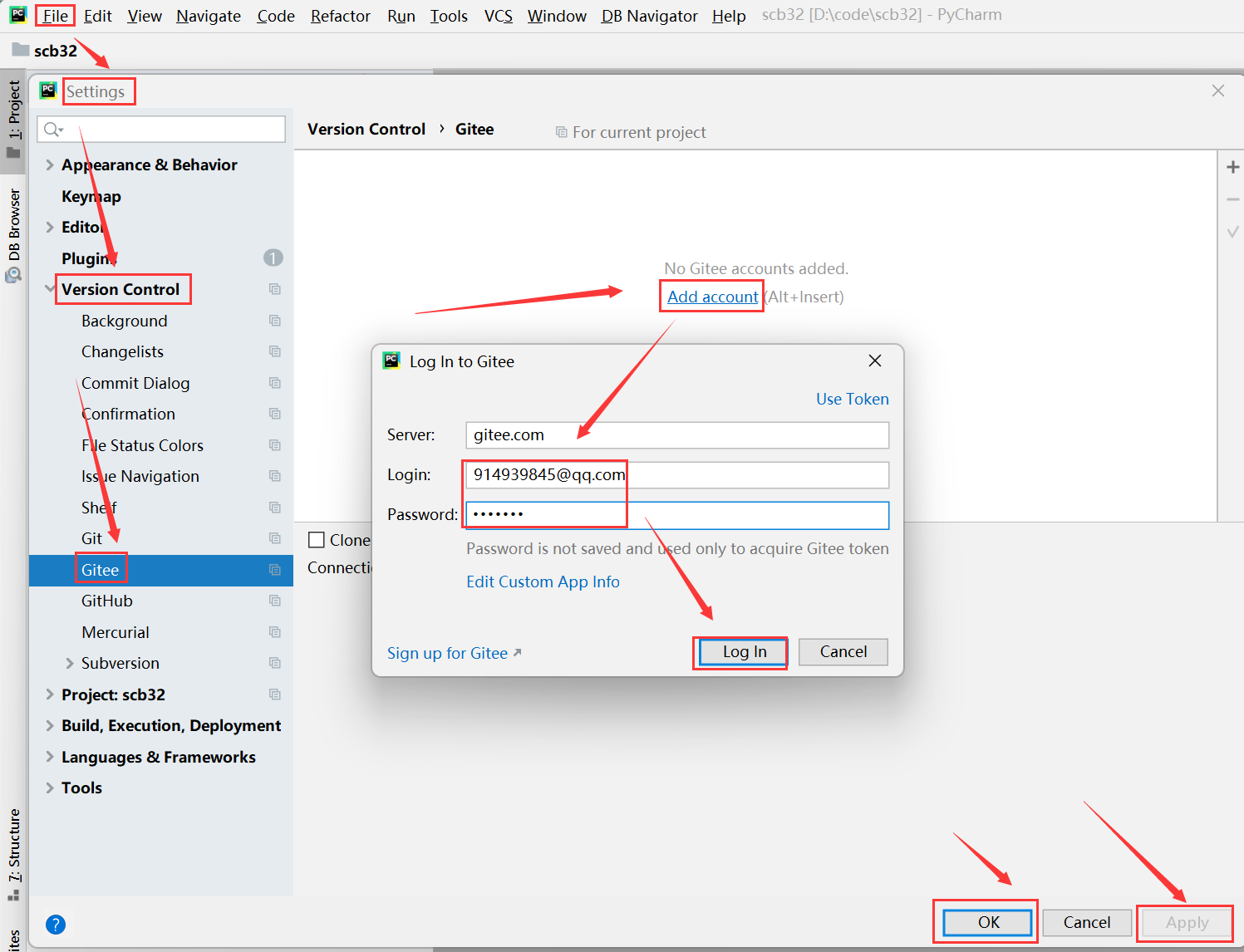1244x952 pixels.
Task: Expand Appearance & Behavior section
Action: 50,164
